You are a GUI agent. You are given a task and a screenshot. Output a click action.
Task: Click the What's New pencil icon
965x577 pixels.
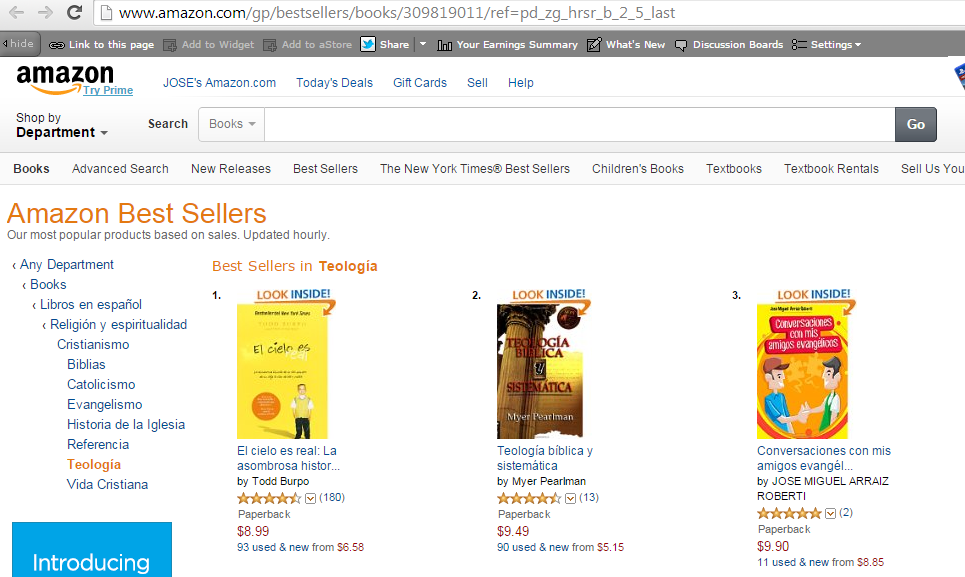coord(594,44)
